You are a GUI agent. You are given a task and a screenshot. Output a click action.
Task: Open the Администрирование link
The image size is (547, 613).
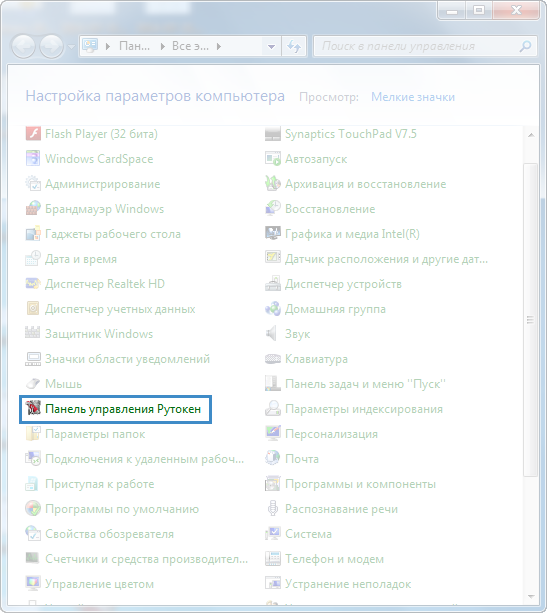point(102,184)
